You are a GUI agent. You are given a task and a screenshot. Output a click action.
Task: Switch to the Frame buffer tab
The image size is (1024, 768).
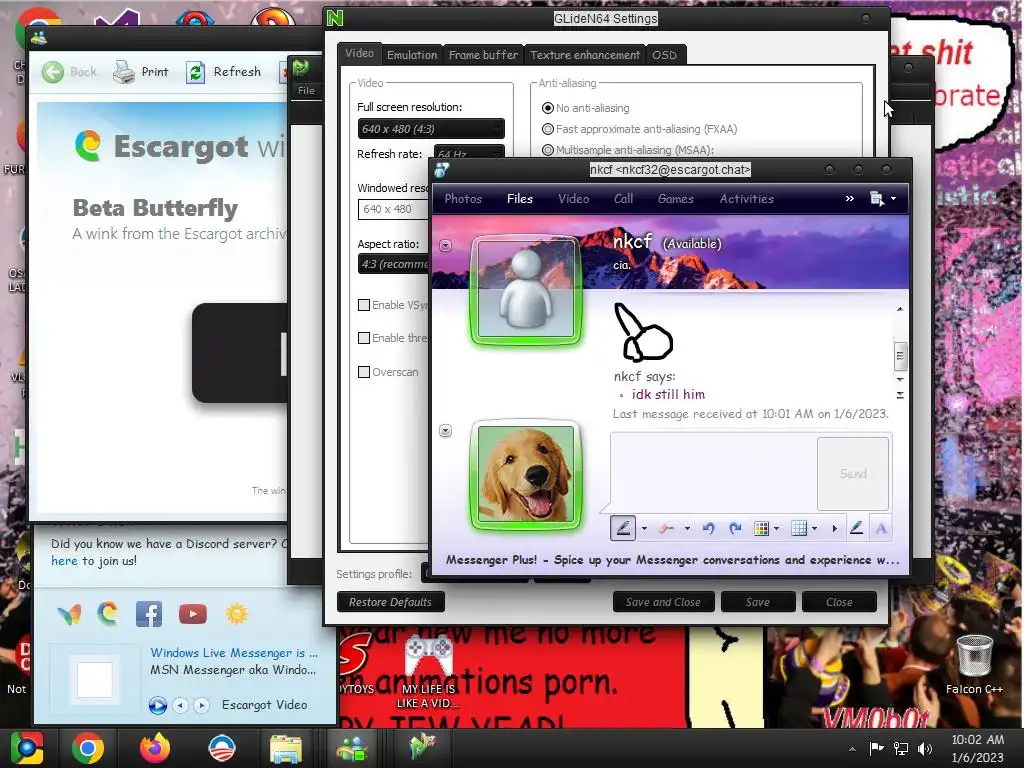(483, 55)
